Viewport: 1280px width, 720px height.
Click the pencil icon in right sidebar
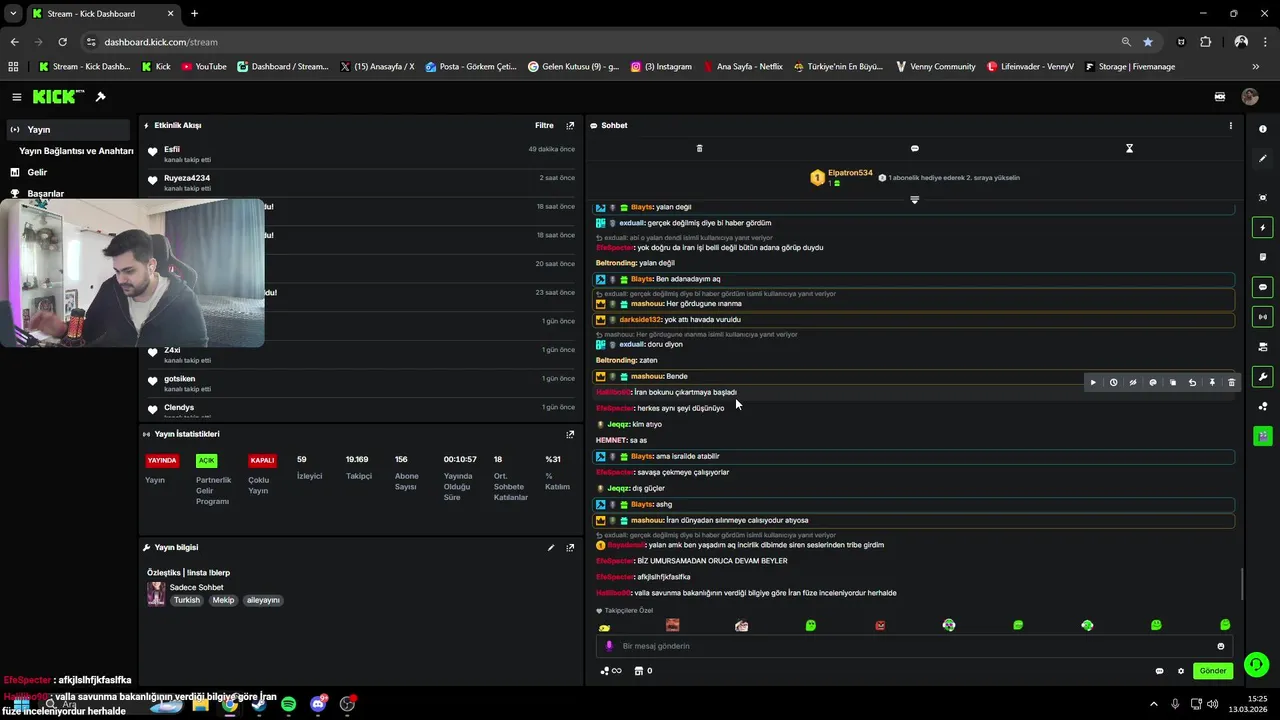[x=1263, y=158]
